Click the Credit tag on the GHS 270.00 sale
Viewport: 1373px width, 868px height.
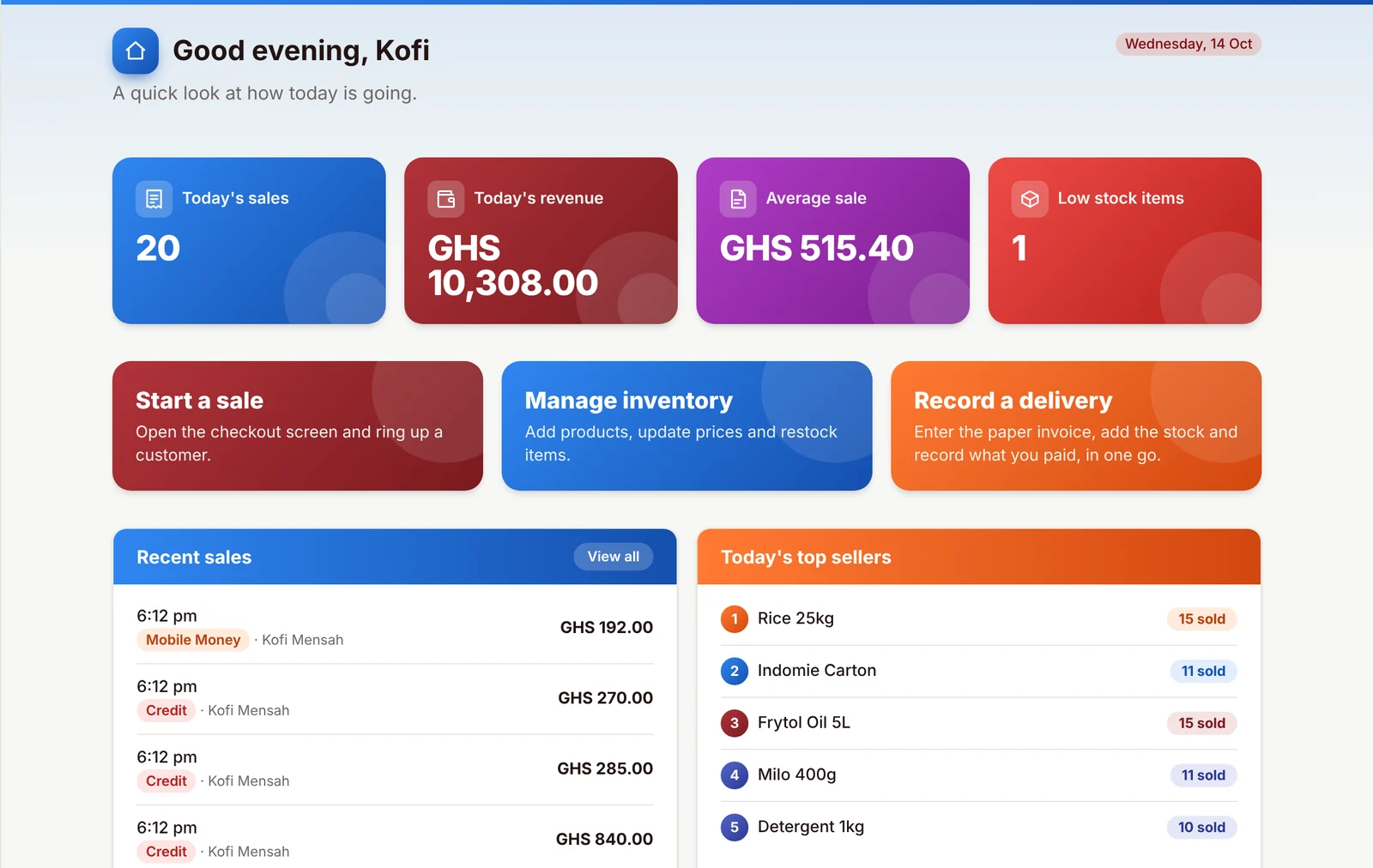(x=166, y=710)
